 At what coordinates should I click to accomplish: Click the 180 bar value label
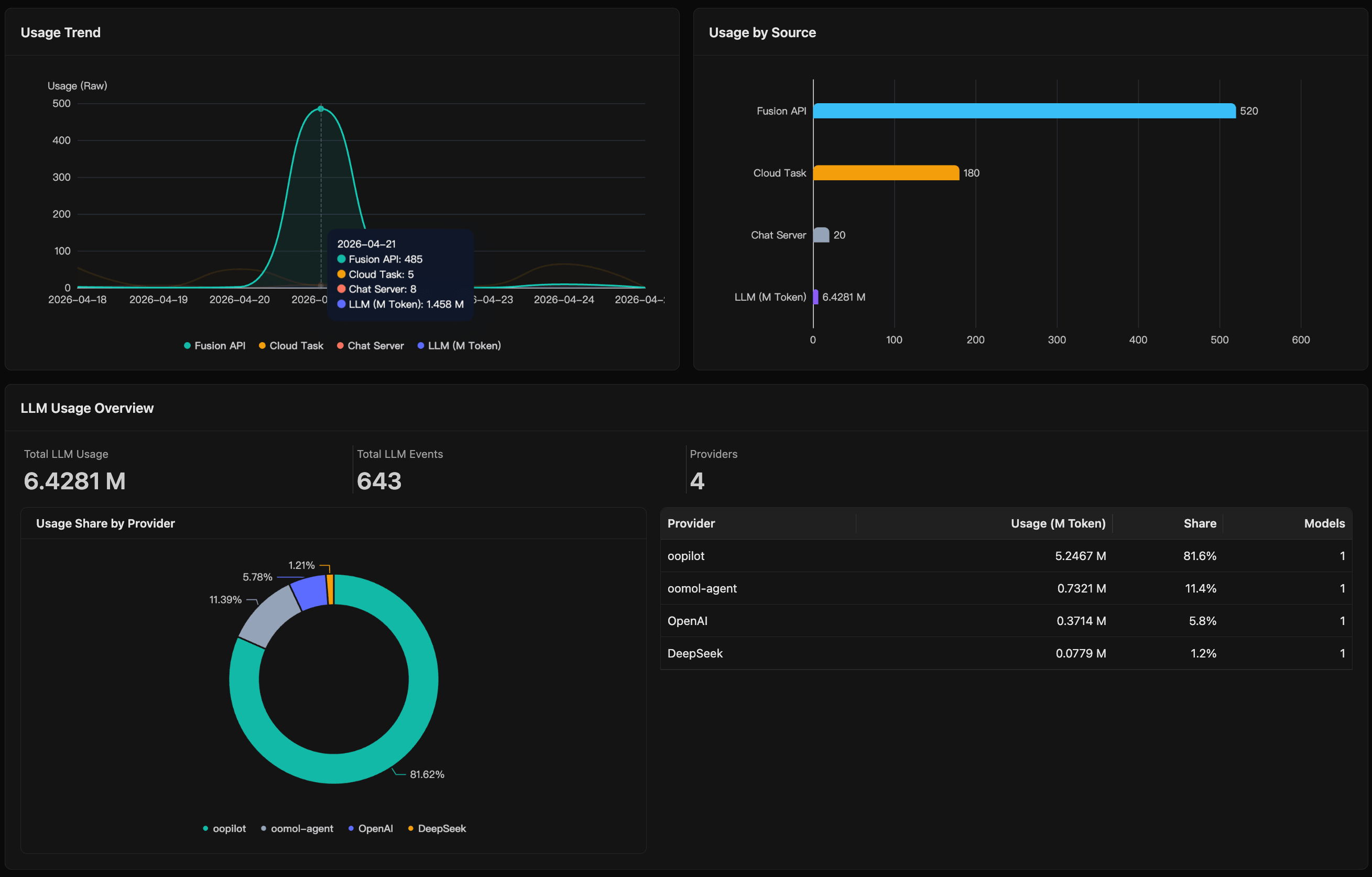pos(972,173)
